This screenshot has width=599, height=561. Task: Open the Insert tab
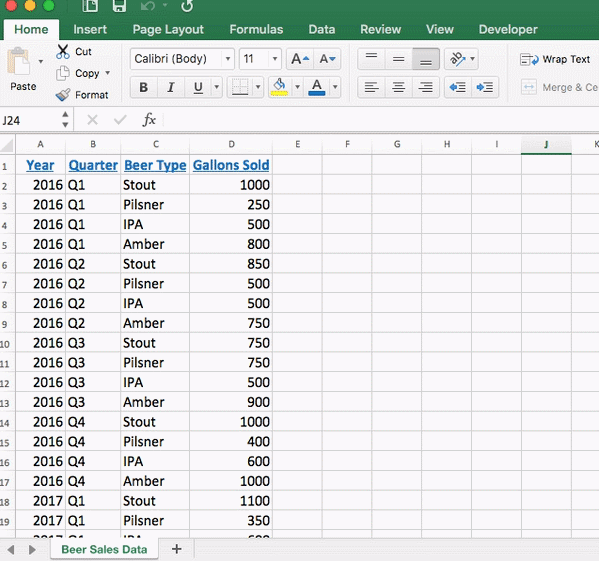[x=90, y=29]
